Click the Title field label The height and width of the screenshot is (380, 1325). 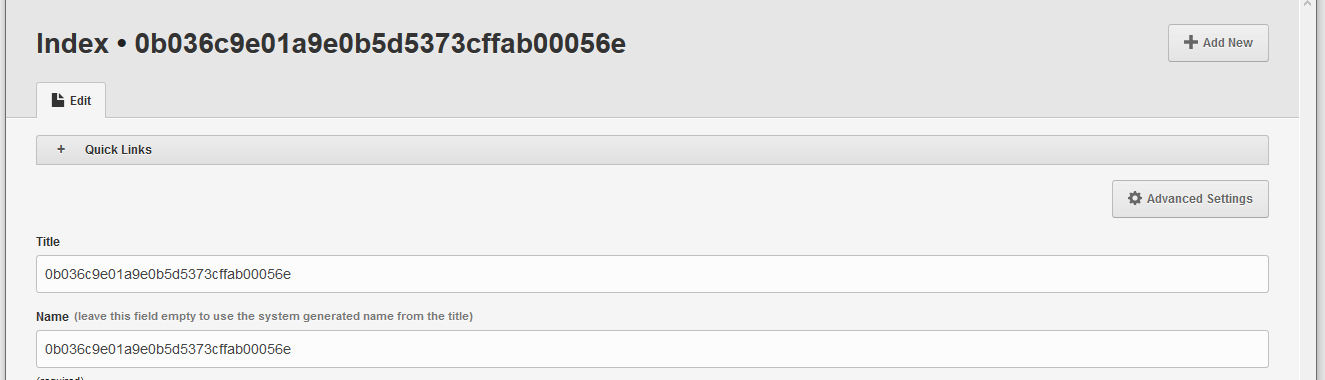pyautogui.click(x=49, y=241)
